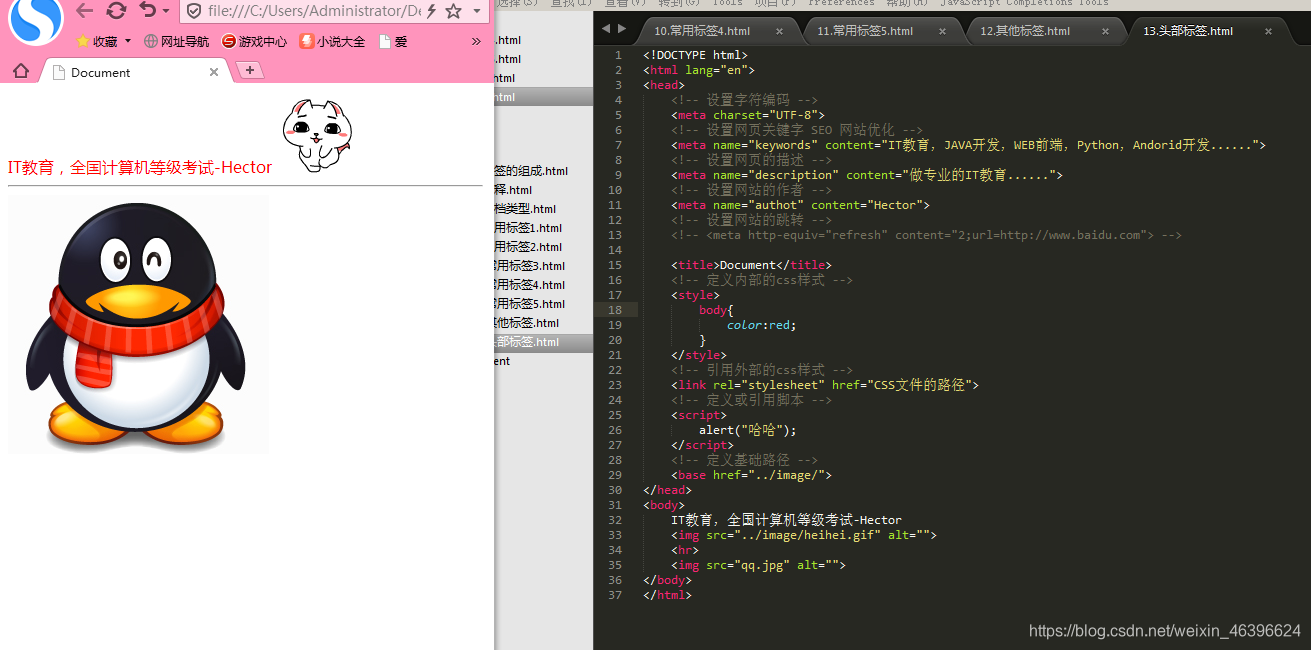The width and height of the screenshot is (1311, 650).
Task: Close the Document browser tab
Action: pos(214,72)
